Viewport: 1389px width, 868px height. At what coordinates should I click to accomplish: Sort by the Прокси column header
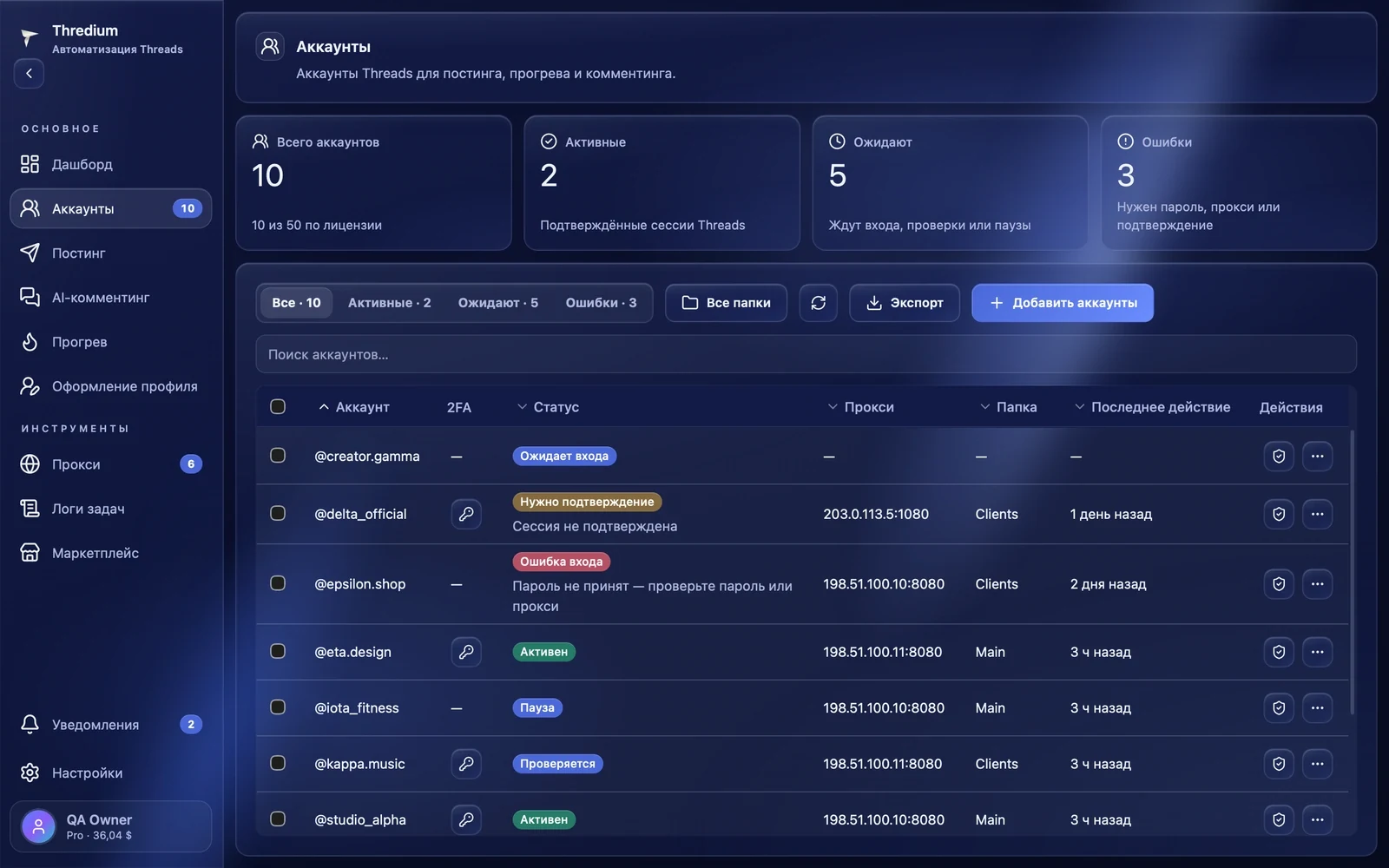coord(860,407)
